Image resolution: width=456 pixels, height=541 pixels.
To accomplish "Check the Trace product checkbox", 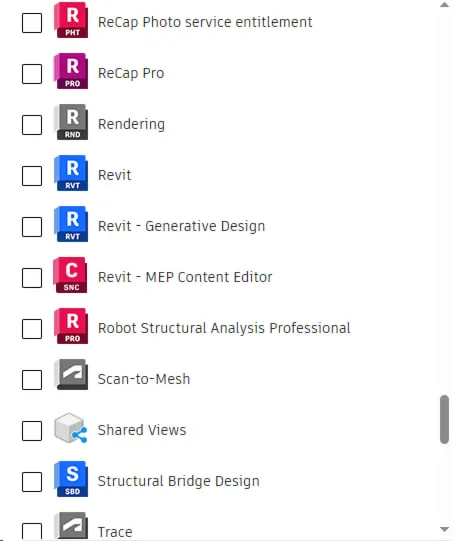I will click(32, 532).
